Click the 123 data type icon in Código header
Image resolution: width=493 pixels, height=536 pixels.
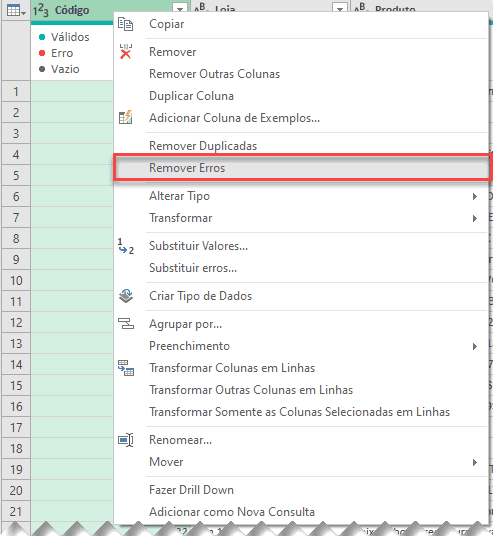pyautogui.click(x=41, y=11)
